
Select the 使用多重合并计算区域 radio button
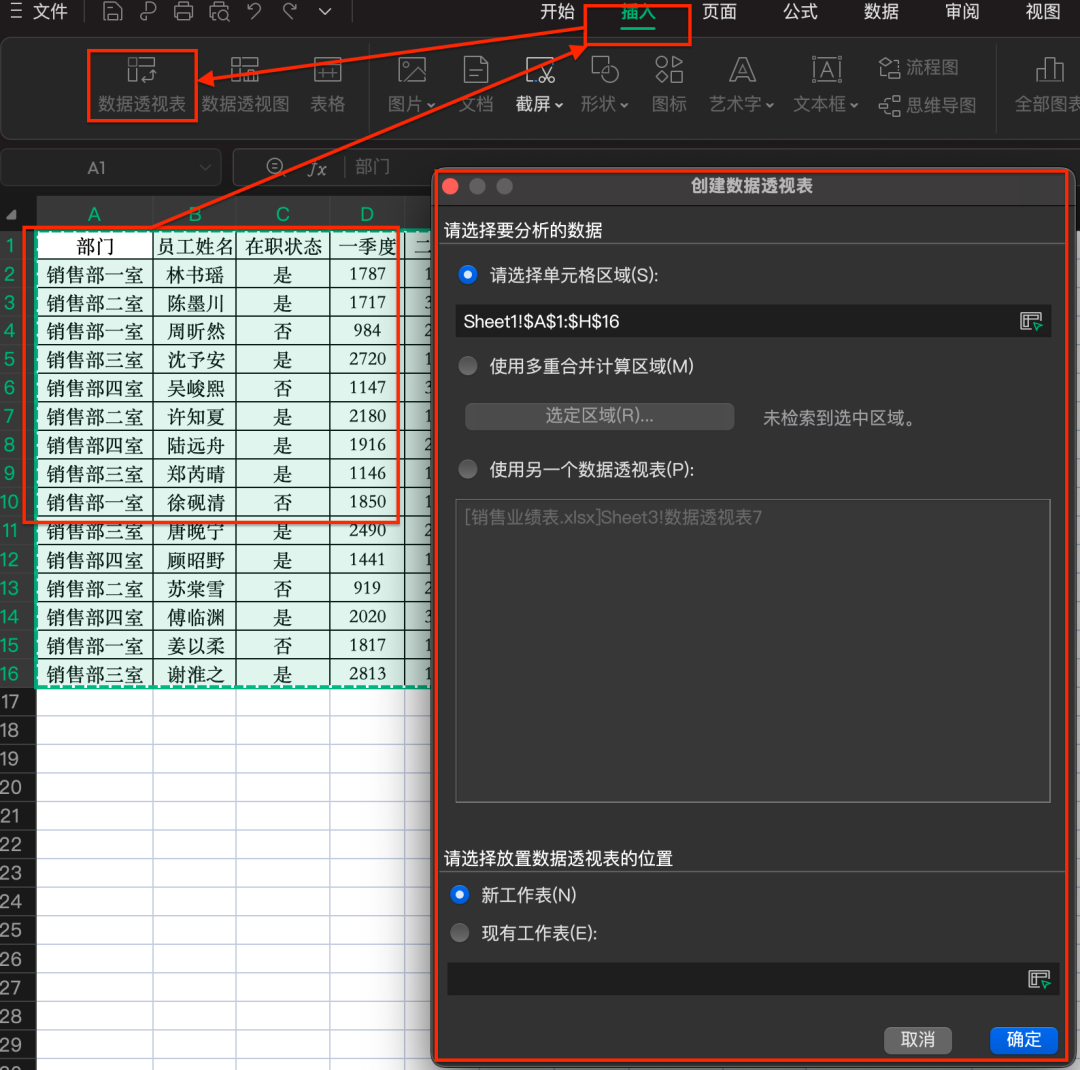click(468, 365)
